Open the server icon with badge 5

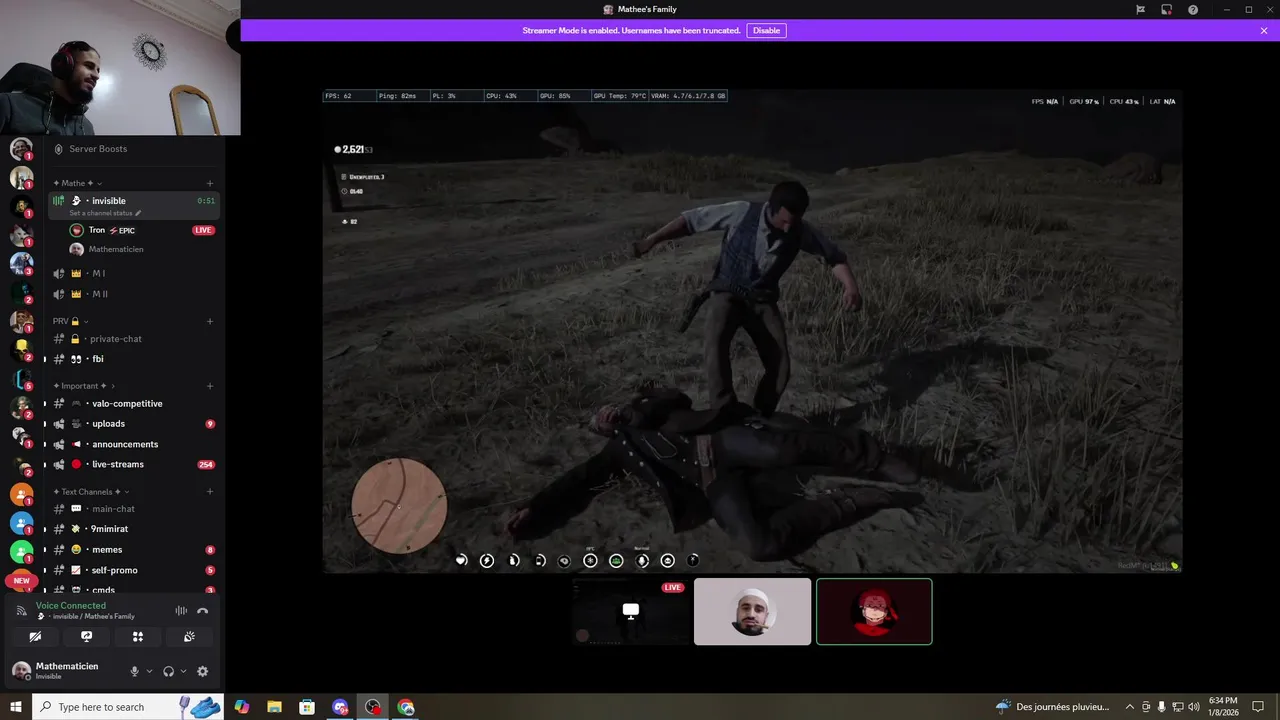tap(21, 379)
